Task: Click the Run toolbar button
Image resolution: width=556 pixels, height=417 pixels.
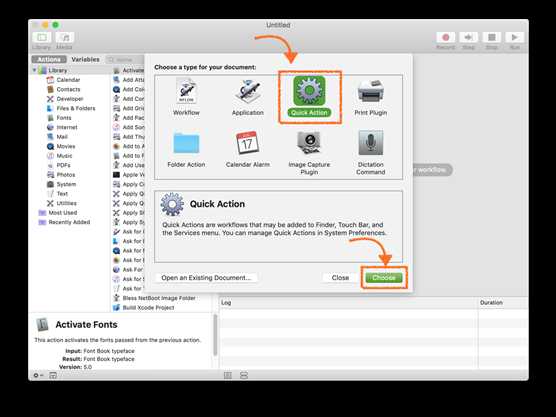Action: coord(515,37)
